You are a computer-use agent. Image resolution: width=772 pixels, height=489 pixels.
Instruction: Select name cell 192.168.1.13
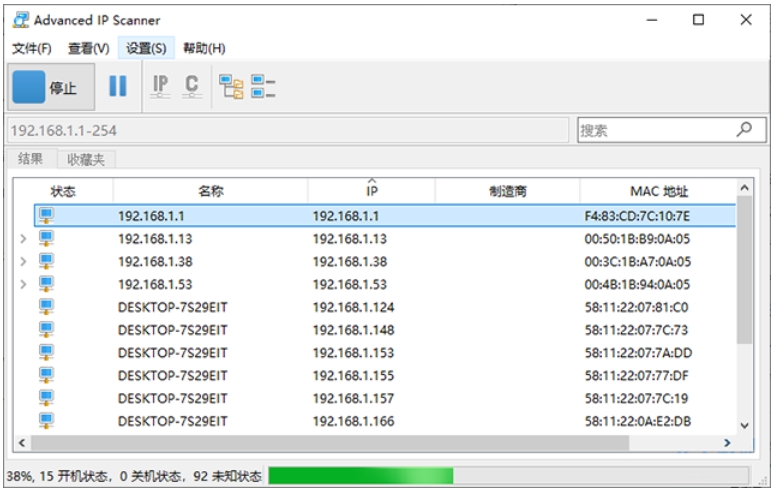coord(155,239)
